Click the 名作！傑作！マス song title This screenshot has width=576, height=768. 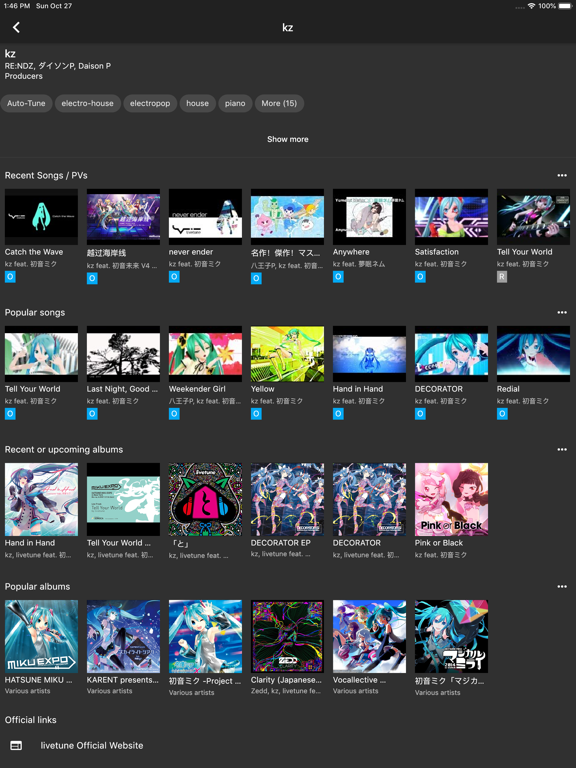coord(285,253)
